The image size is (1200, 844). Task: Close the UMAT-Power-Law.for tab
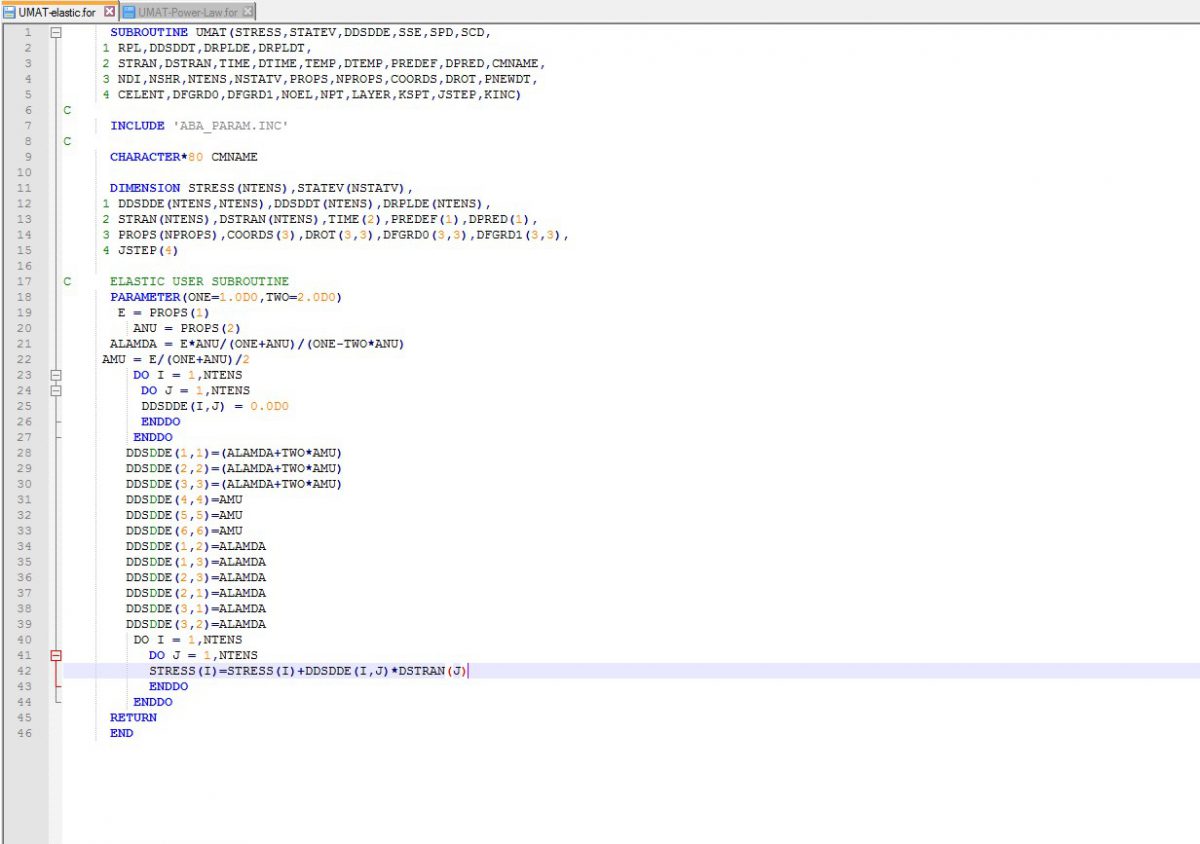tap(248, 12)
